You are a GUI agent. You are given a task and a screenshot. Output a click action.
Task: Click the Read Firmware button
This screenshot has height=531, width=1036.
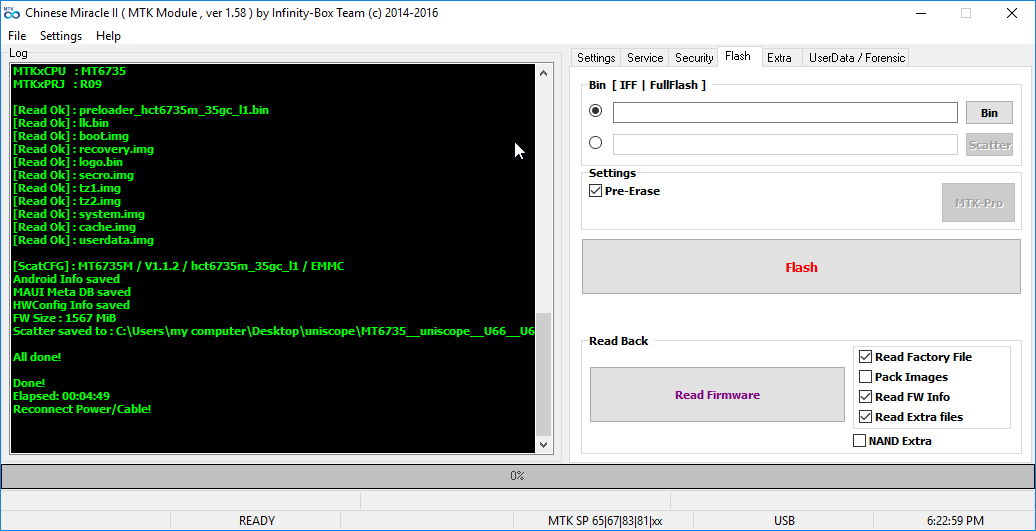pyautogui.click(x=717, y=395)
